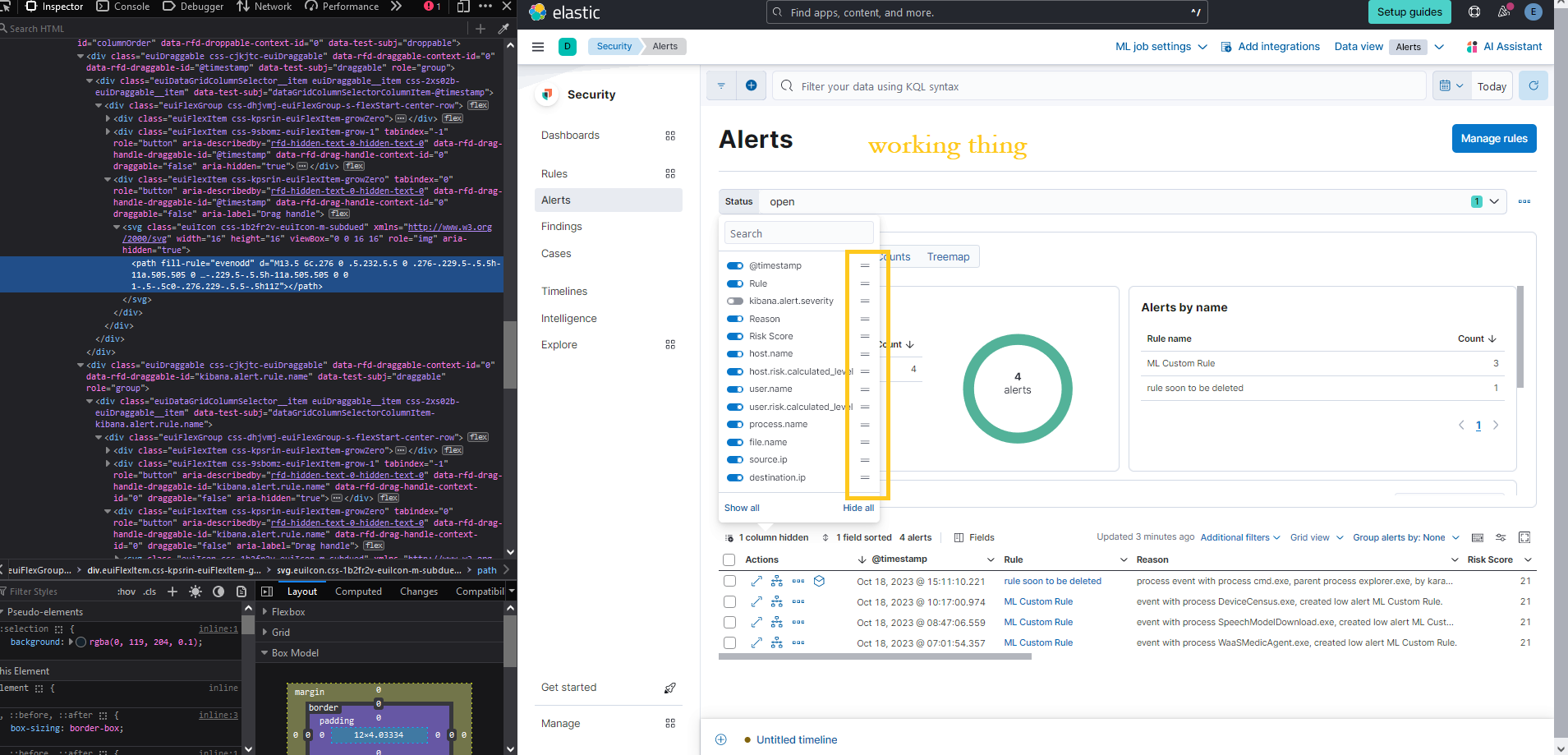This screenshot has width=1568, height=755.
Task: Enter full screen using the grid fullscreen icon
Action: point(1524,537)
